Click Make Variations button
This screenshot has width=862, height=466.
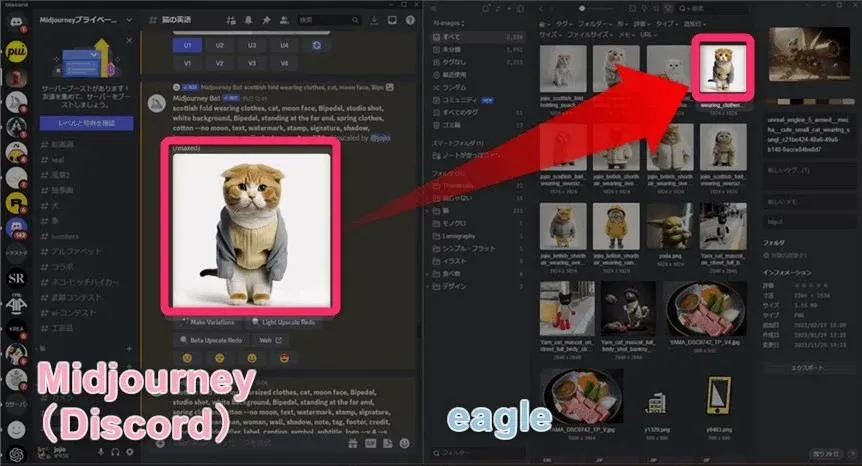tap(207, 322)
